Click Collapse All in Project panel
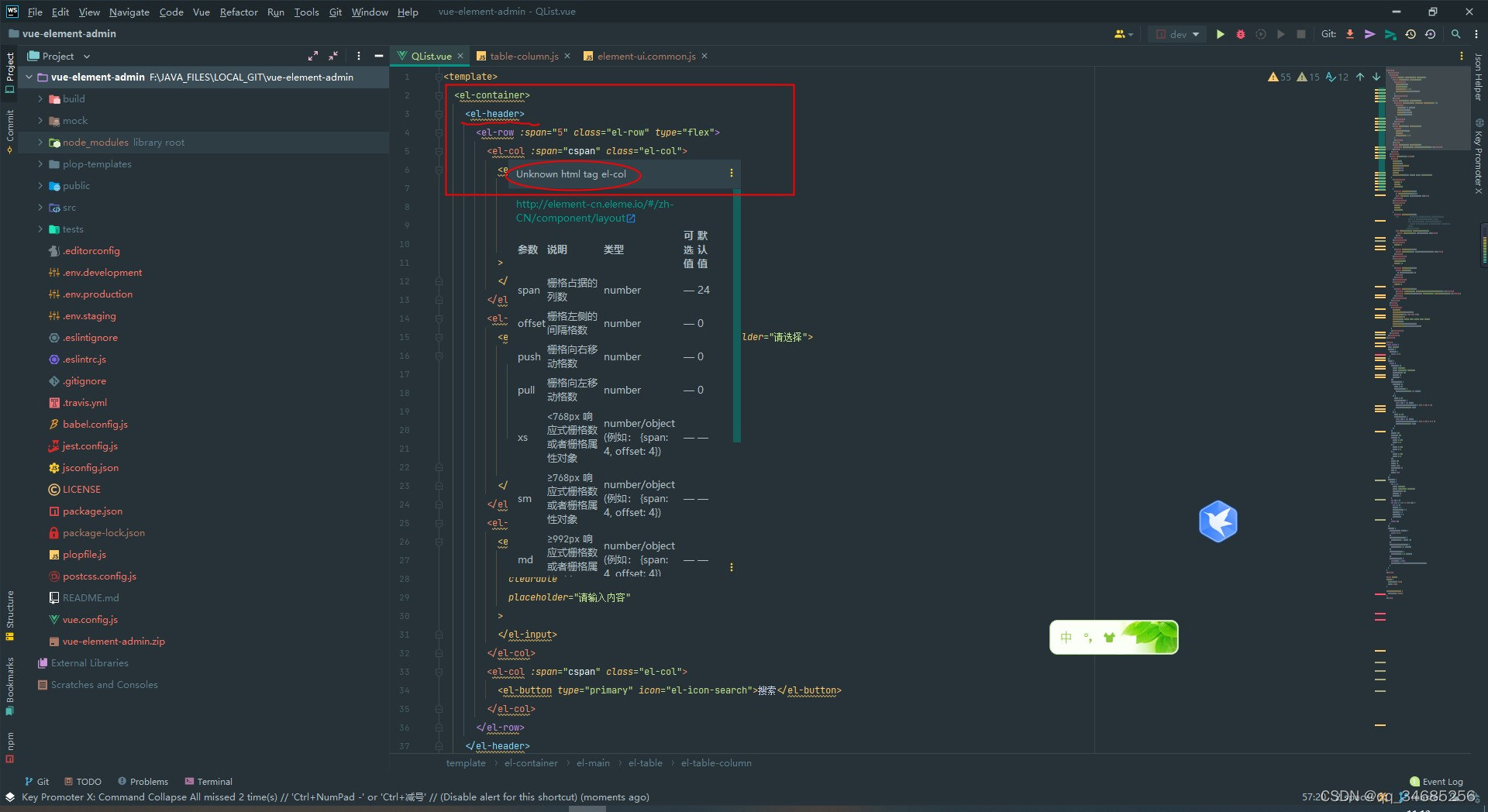1488x812 pixels. point(333,56)
